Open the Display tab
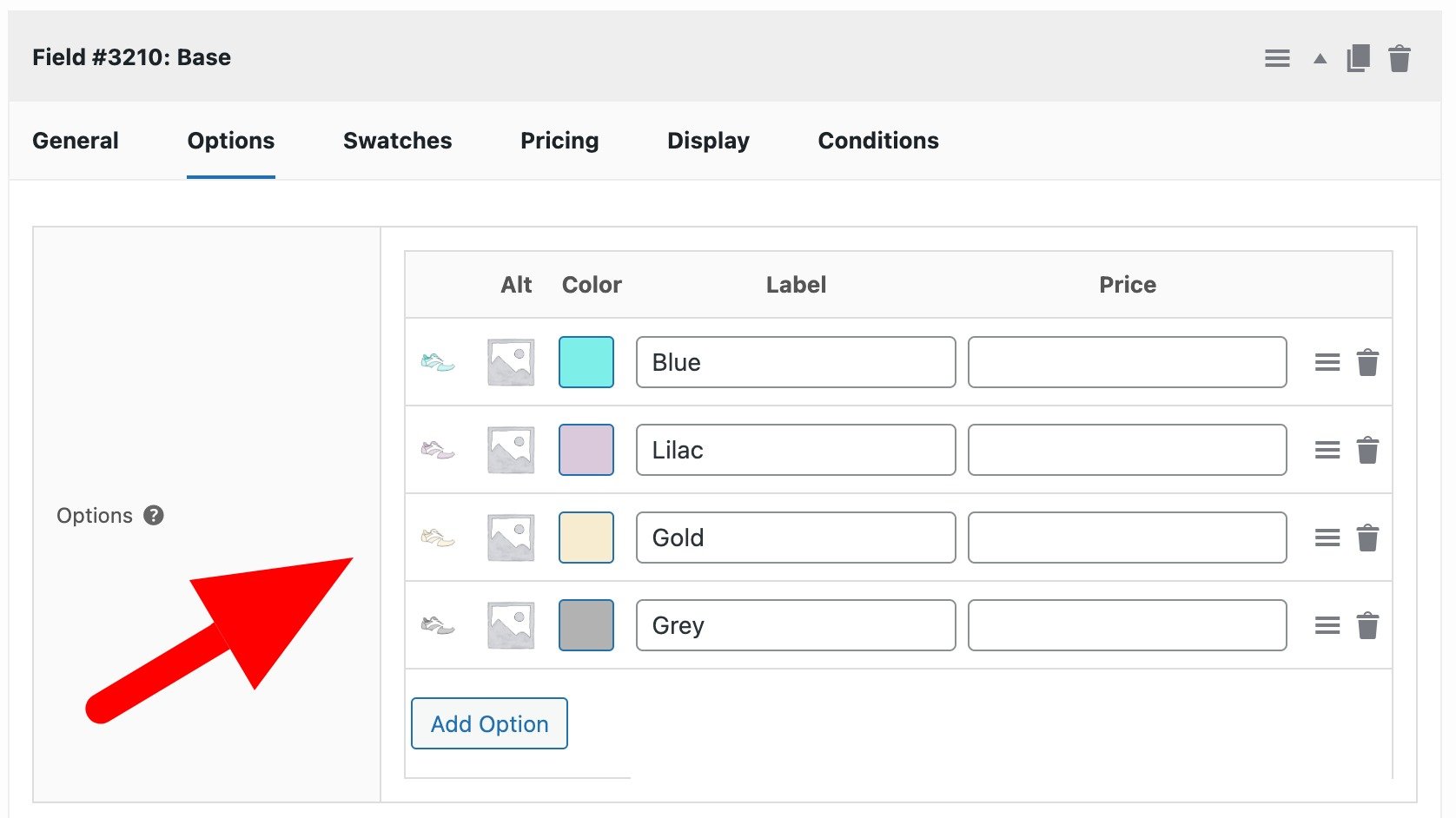Screen dimensions: 1456x818 tap(708, 140)
